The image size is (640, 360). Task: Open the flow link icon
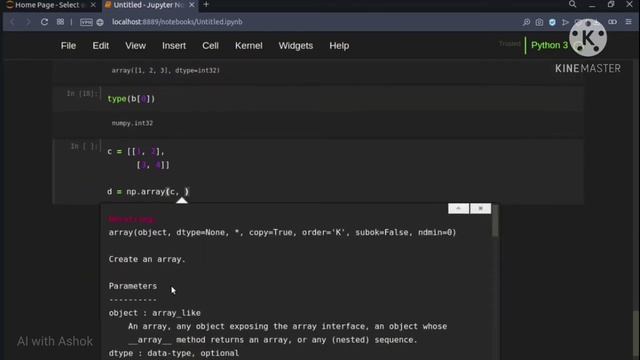point(612,22)
